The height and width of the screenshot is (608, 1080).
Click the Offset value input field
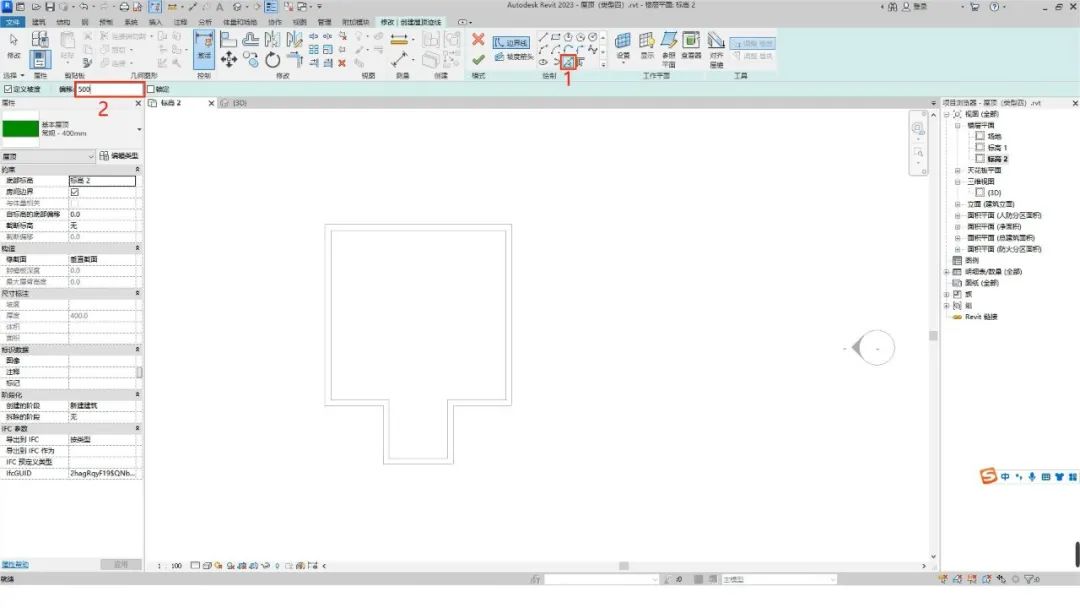tap(108, 90)
